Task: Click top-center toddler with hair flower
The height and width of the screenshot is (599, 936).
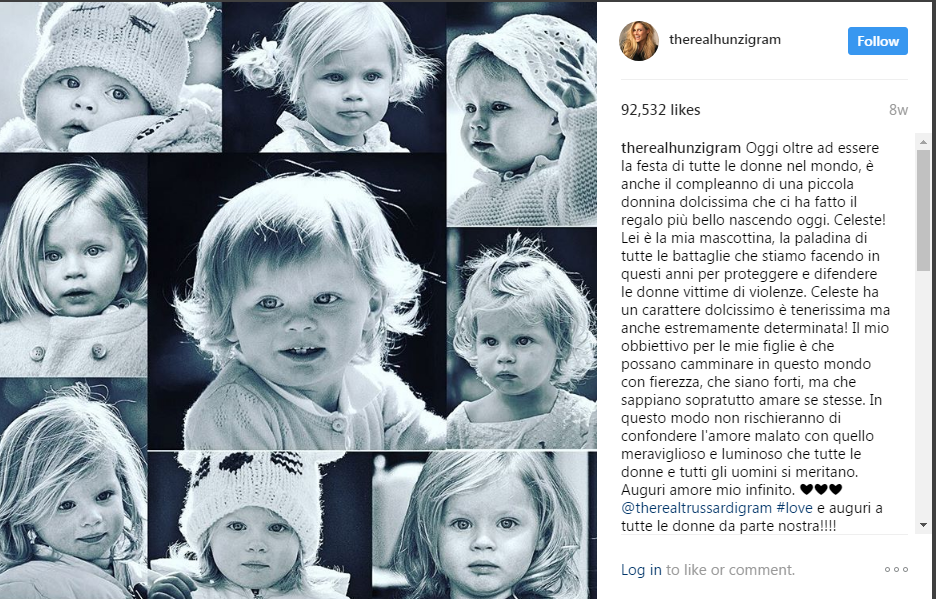Action: (334, 76)
